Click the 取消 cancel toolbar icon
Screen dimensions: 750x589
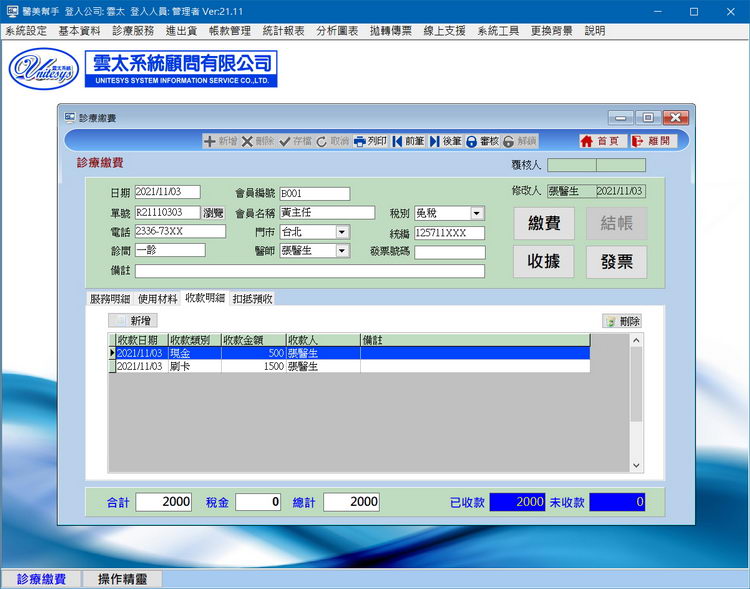[x=333, y=141]
